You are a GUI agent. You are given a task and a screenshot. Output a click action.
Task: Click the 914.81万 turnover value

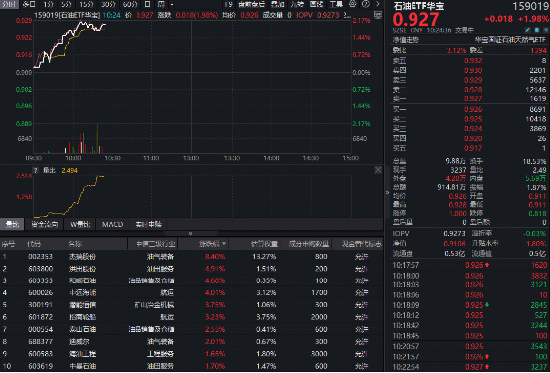[451, 187]
